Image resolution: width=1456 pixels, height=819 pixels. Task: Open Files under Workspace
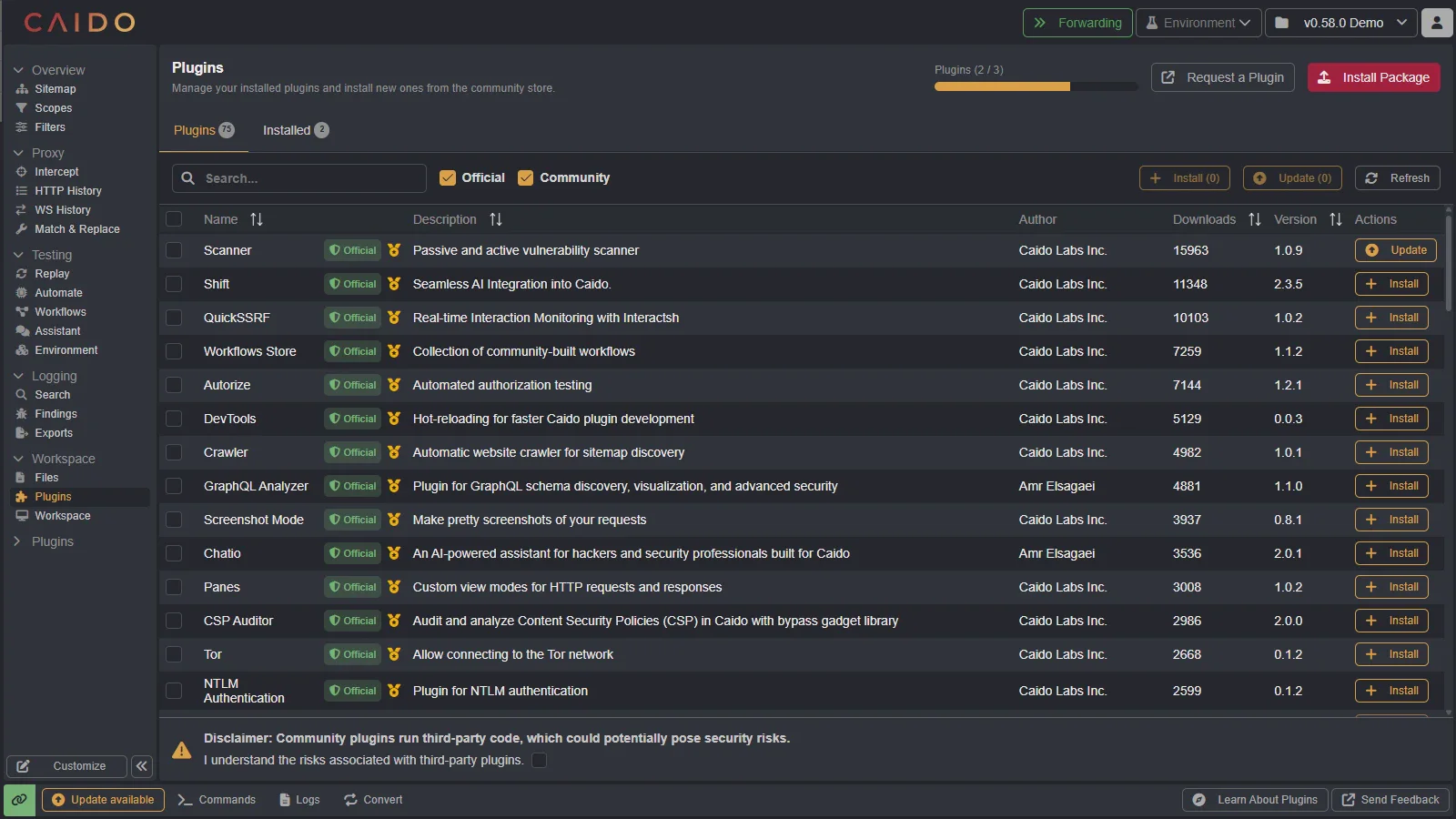46,478
